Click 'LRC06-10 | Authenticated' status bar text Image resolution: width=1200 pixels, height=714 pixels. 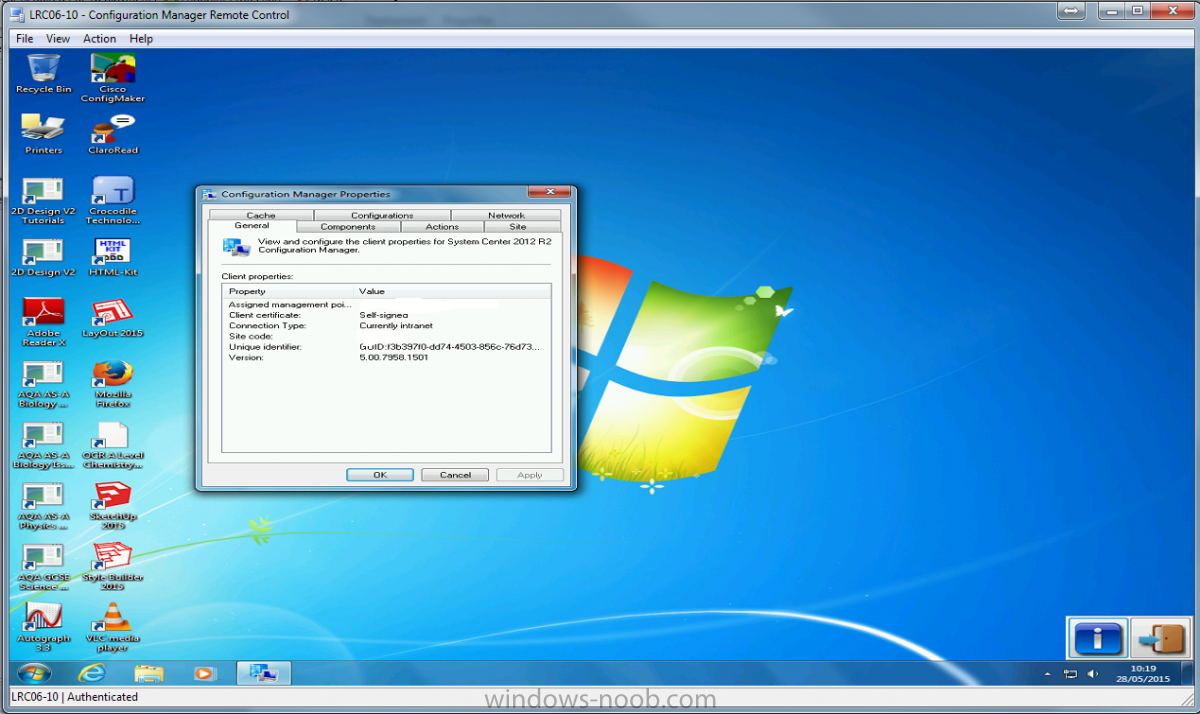click(75, 697)
